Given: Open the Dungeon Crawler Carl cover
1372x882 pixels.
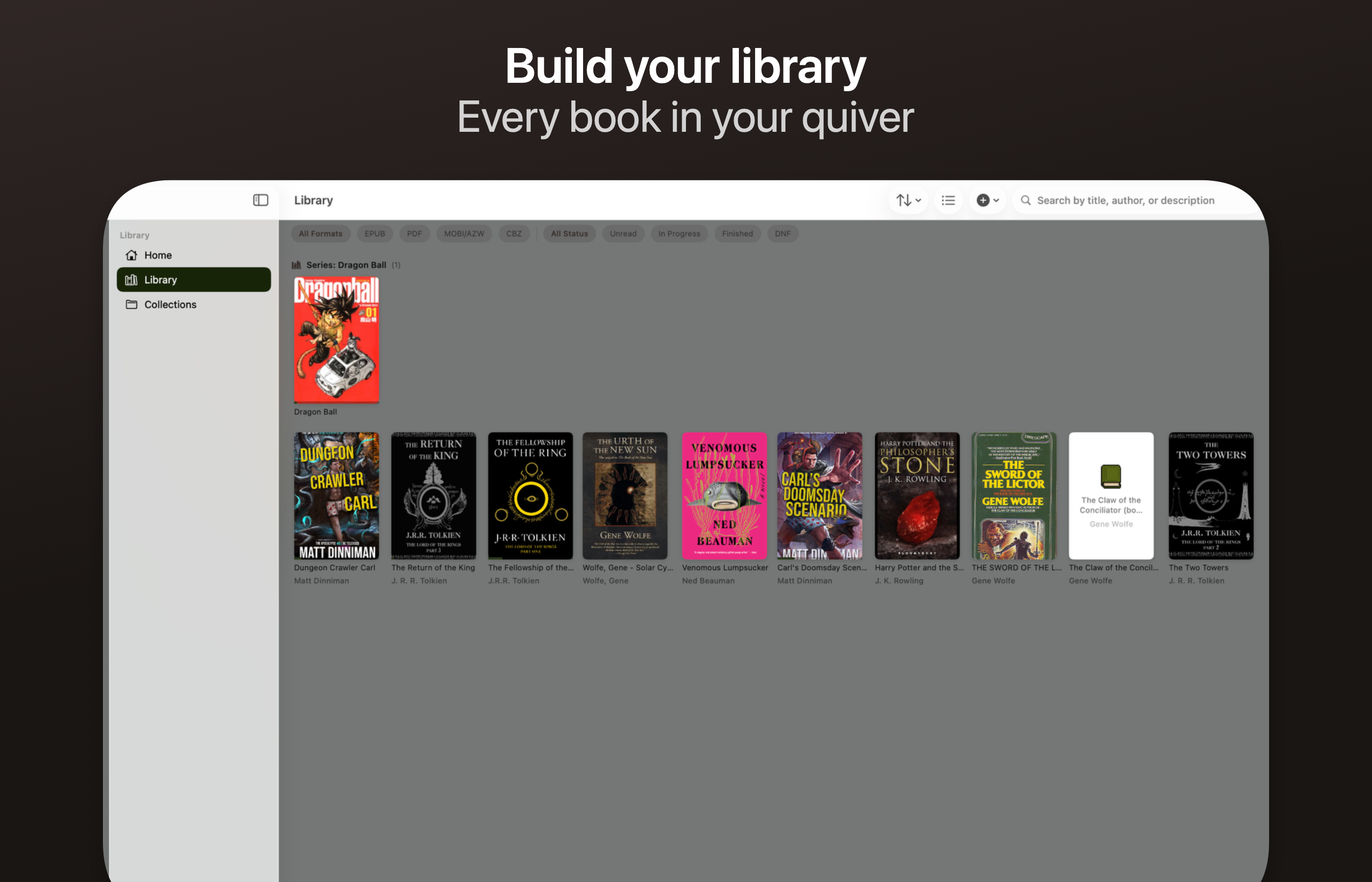Looking at the screenshot, I should [336, 495].
